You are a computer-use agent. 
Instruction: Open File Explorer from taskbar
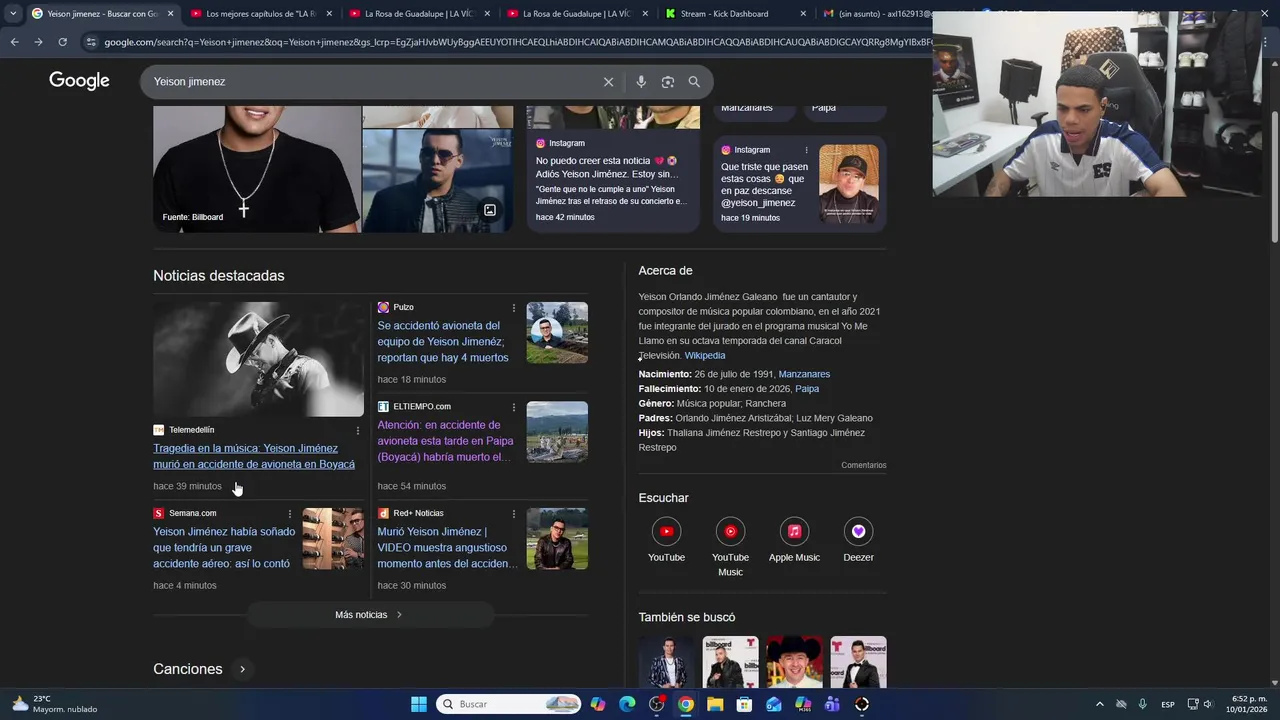(715, 704)
